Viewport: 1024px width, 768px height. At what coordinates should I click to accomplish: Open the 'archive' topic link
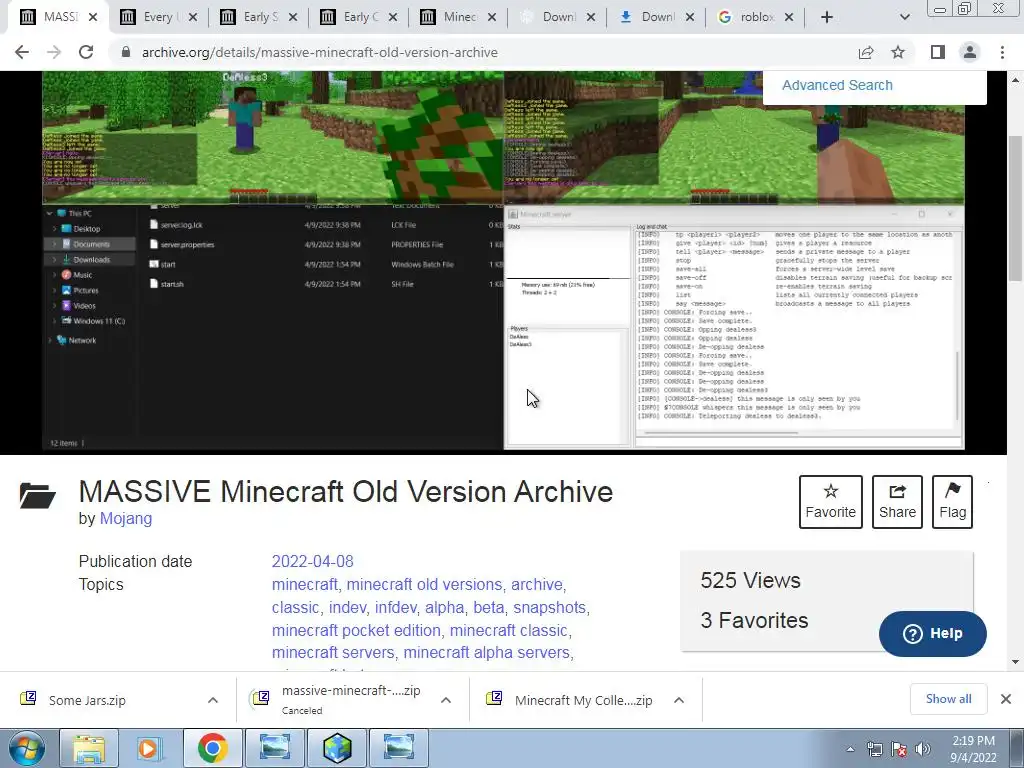pyautogui.click(x=537, y=584)
